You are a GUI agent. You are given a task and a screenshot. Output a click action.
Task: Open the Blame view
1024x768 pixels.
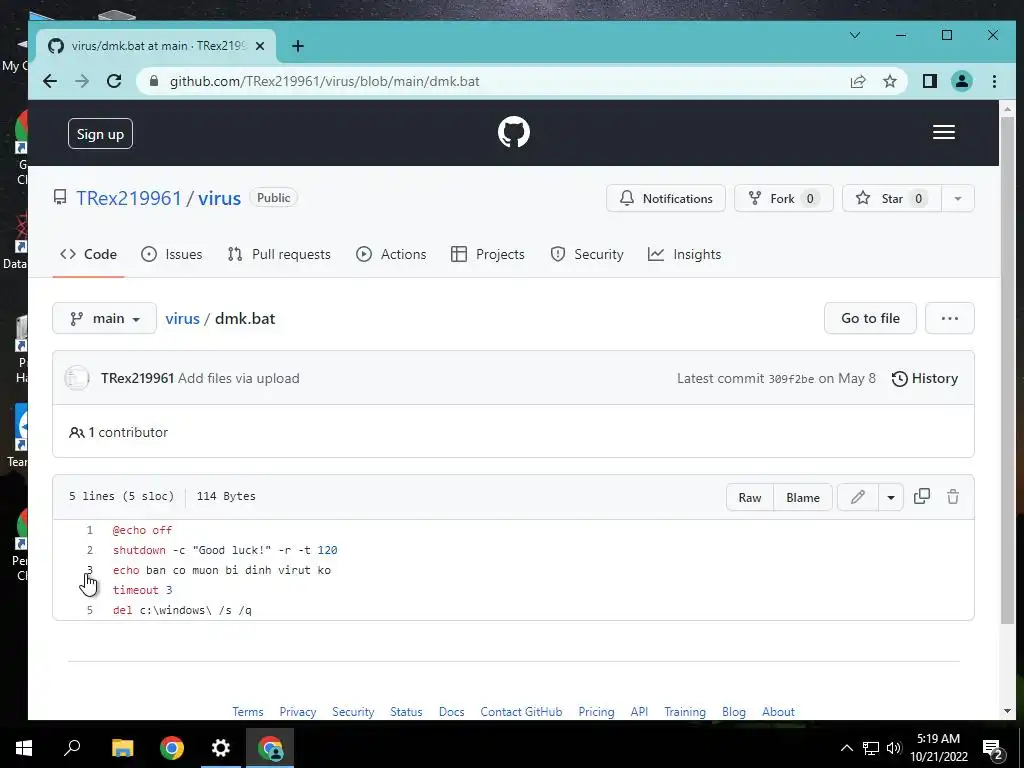tap(803, 497)
